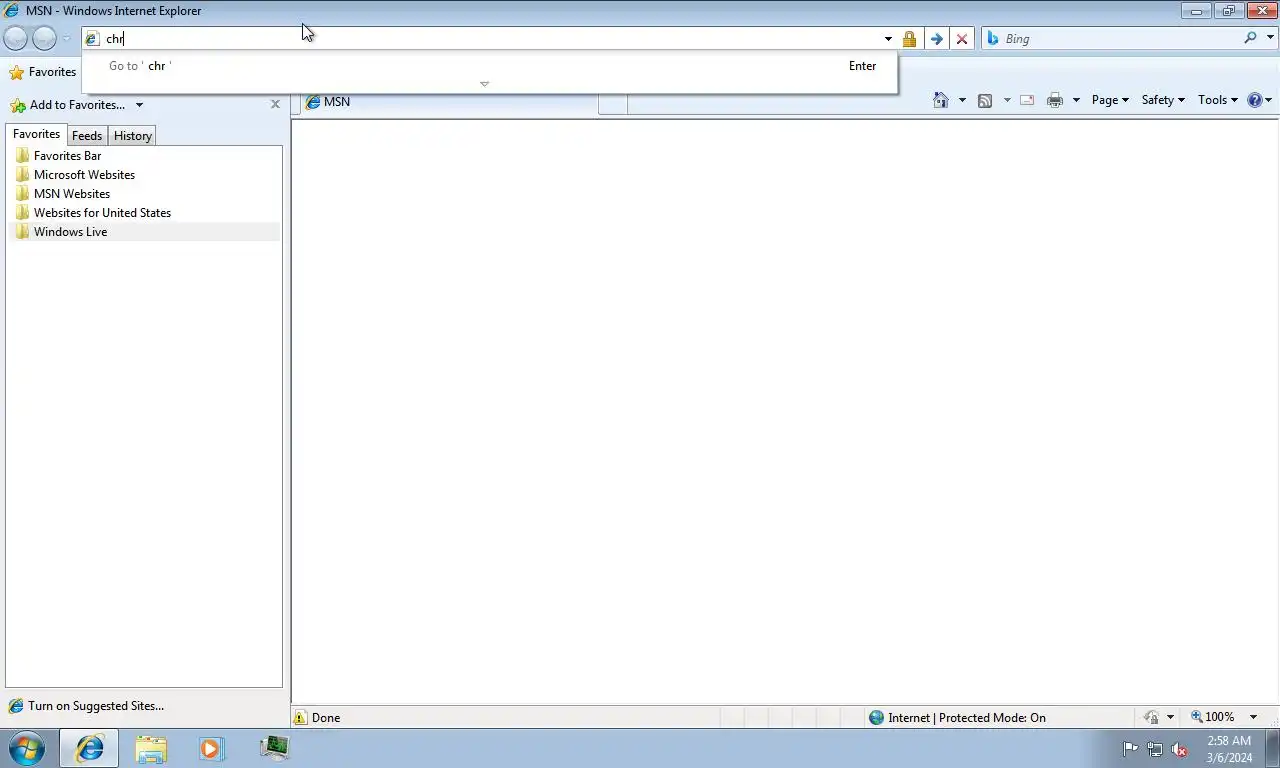Click the Read Mail envelope icon

1027,100
